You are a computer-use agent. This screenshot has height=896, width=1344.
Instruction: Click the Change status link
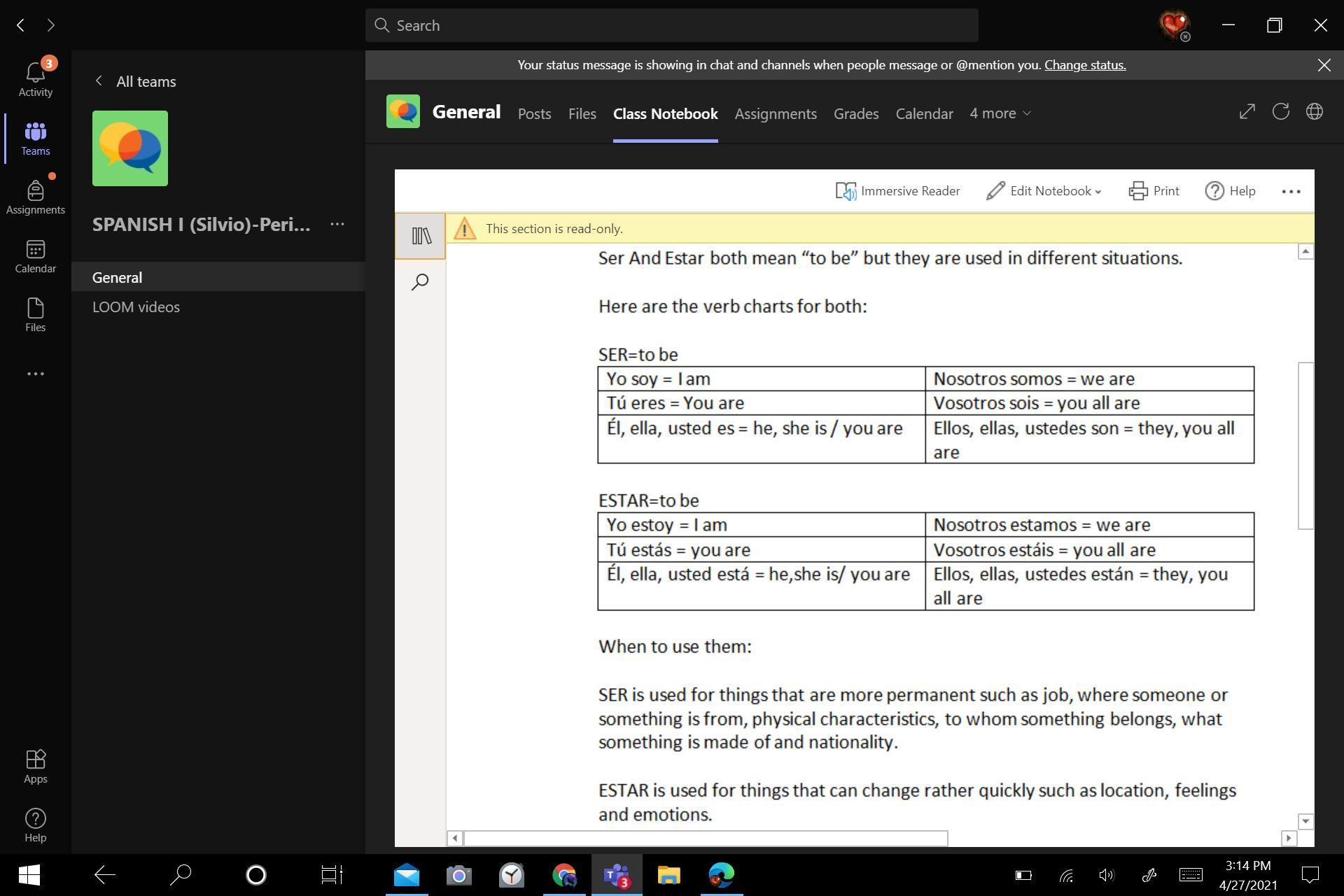1084,65
